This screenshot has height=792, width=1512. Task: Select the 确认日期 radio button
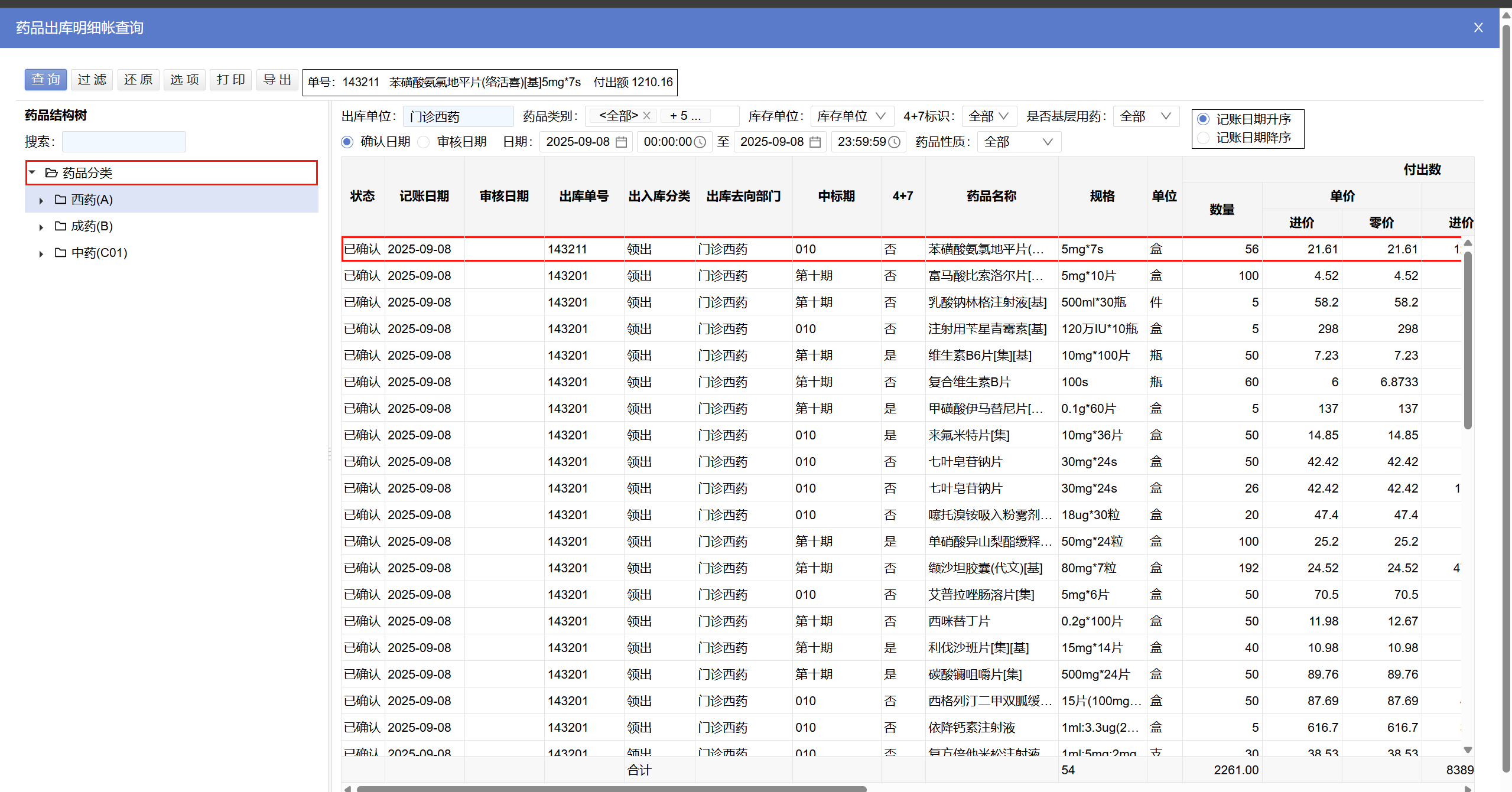(x=347, y=142)
